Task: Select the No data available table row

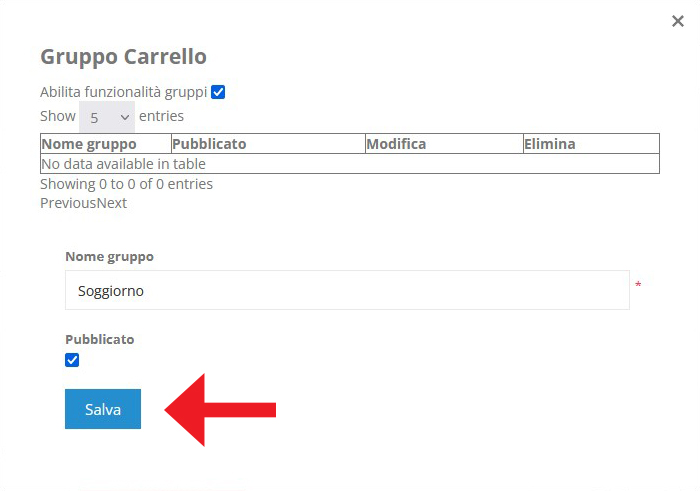Action: click(350, 164)
